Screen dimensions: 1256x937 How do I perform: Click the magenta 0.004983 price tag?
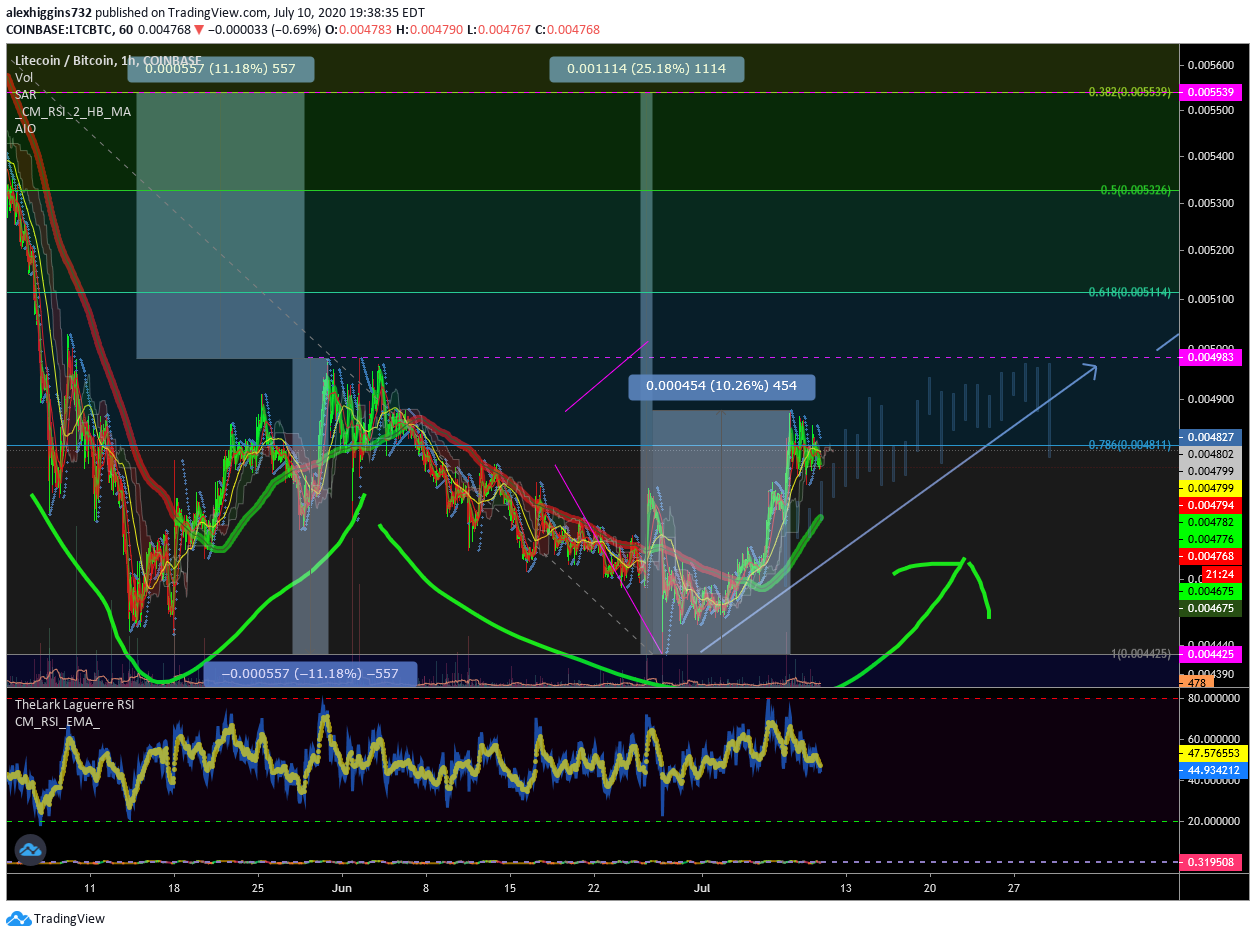(x=1213, y=357)
